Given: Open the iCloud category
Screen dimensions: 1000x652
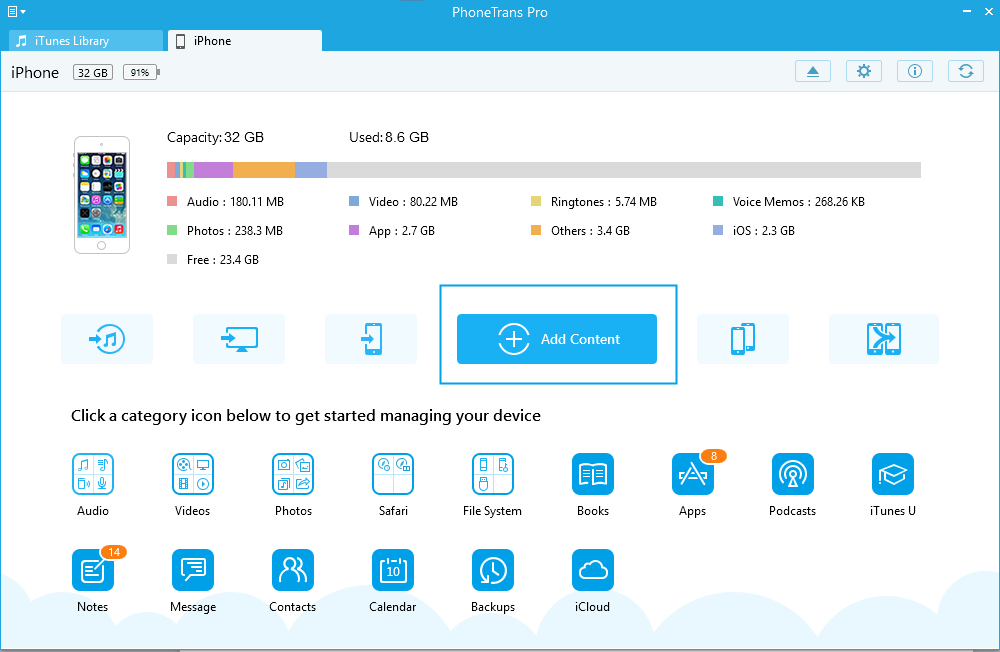Looking at the screenshot, I should [592, 570].
